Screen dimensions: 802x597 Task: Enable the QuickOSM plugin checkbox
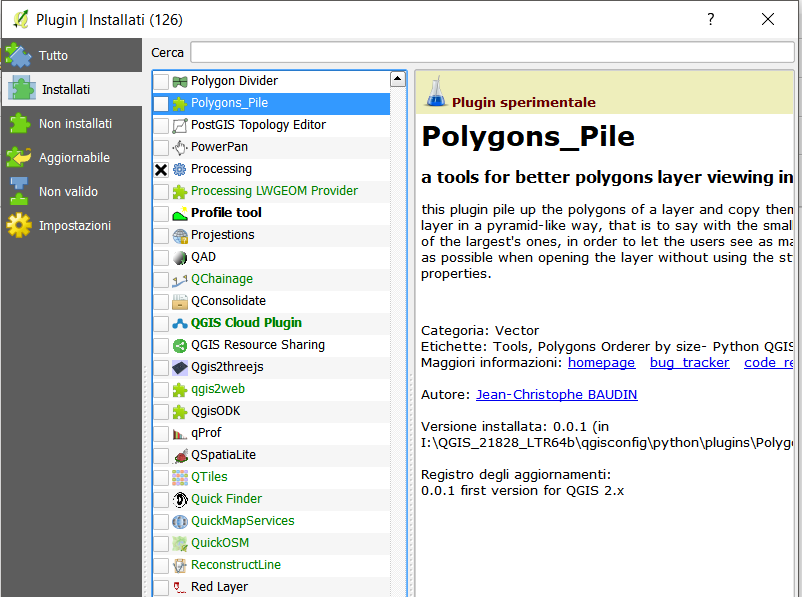pyautogui.click(x=161, y=543)
